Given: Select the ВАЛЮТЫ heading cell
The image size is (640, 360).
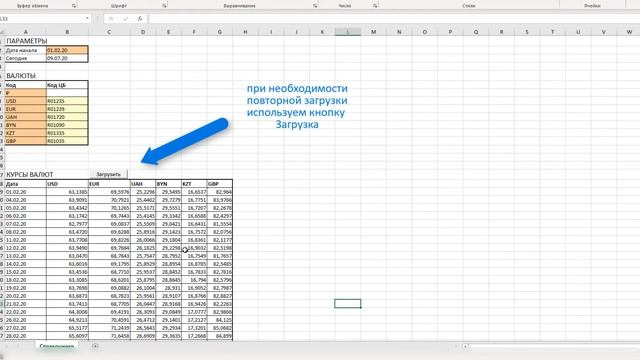Looking at the screenshot, I should click(26, 76).
